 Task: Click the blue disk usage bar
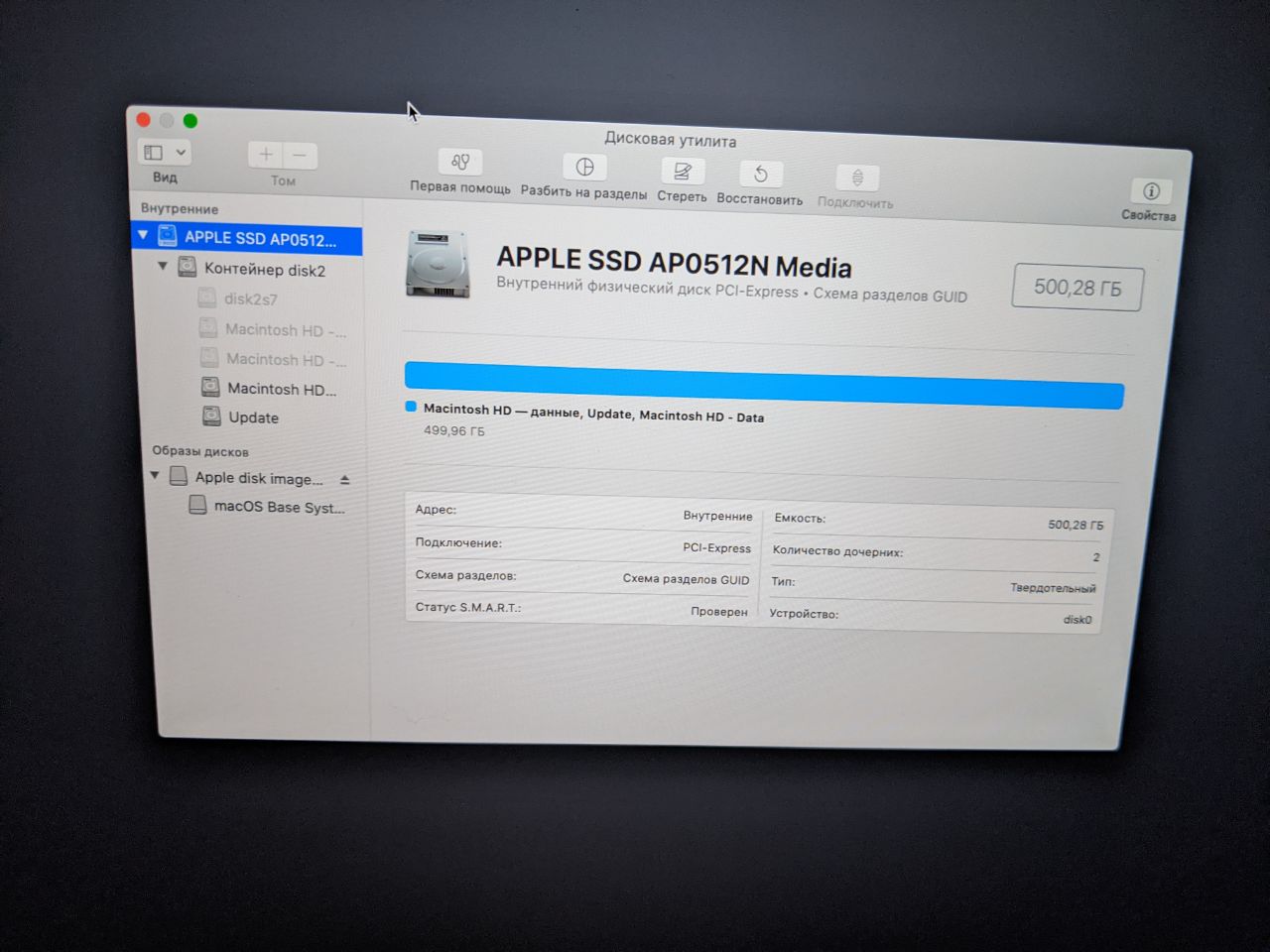click(x=764, y=386)
